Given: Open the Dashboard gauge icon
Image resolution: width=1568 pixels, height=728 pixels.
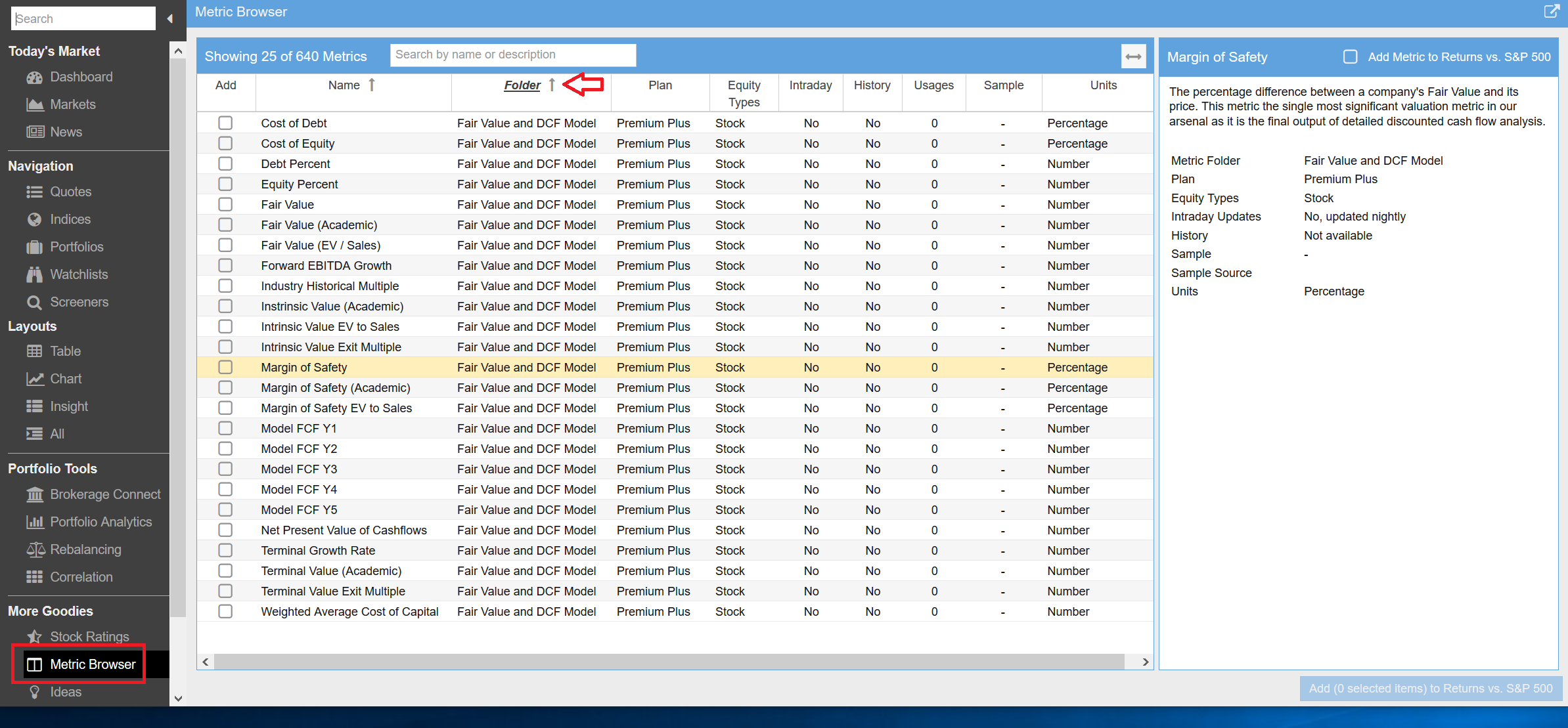Looking at the screenshot, I should click(x=34, y=77).
